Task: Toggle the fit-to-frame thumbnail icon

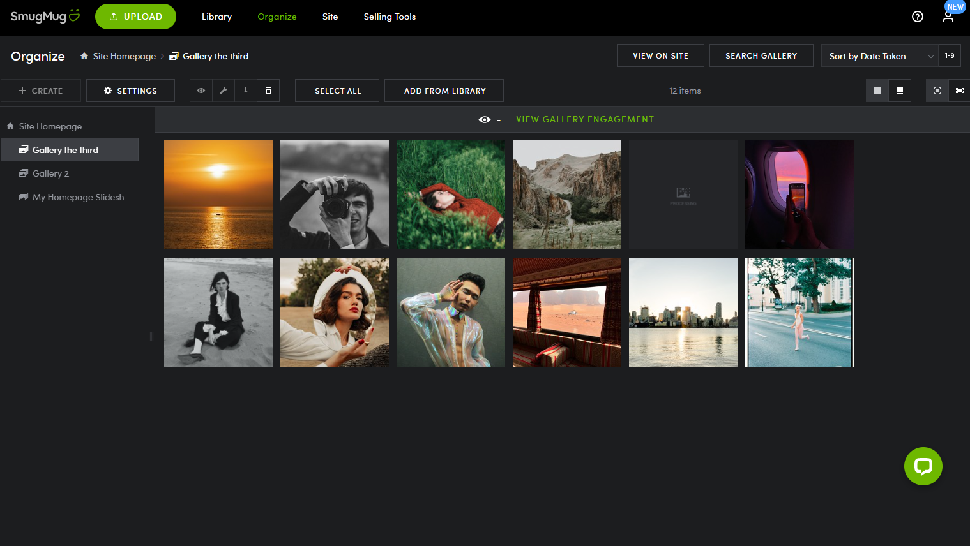Action: (x=937, y=91)
